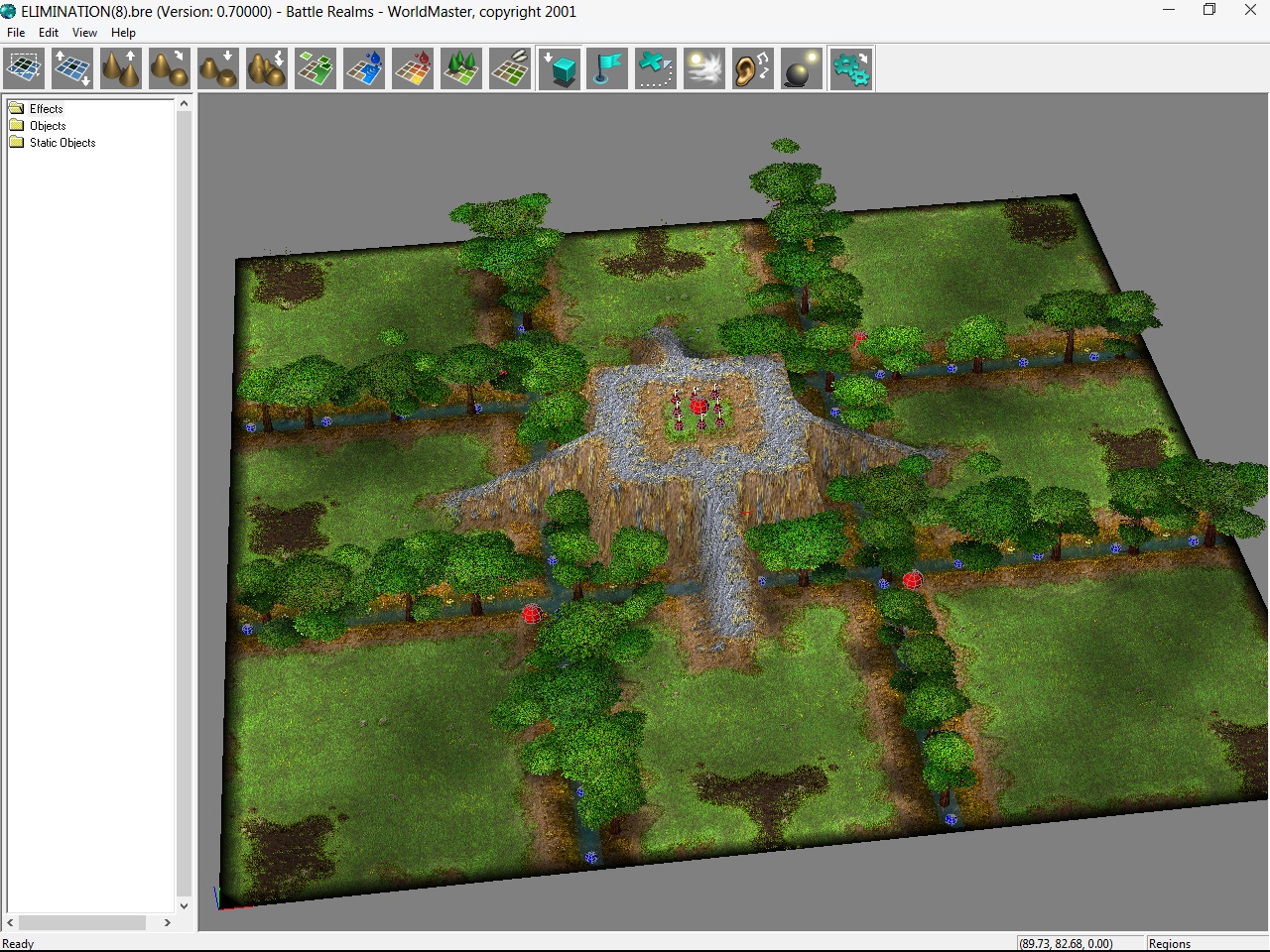
Task: Open the File menu
Action: coord(16,33)
